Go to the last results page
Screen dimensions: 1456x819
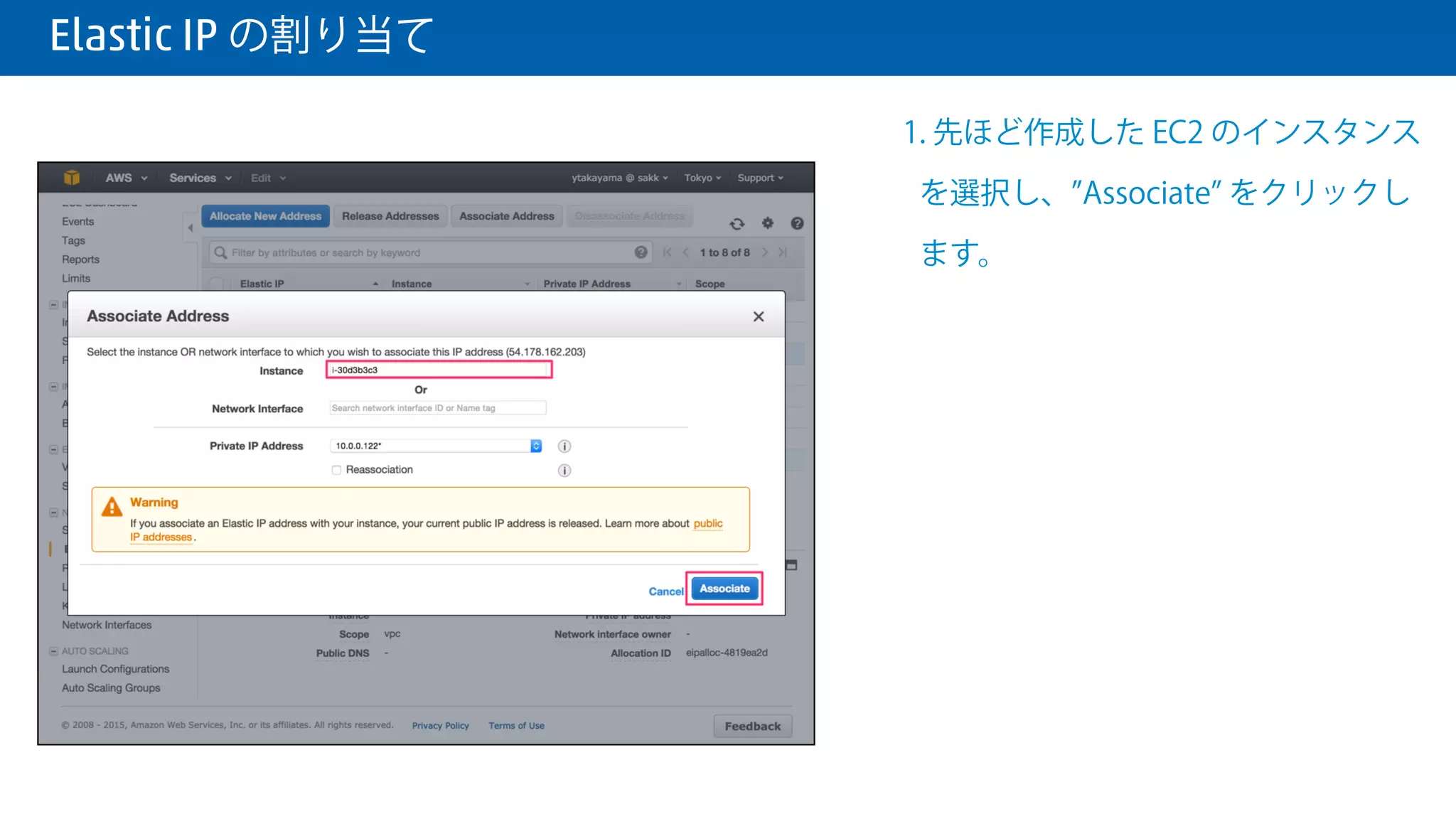783,252
